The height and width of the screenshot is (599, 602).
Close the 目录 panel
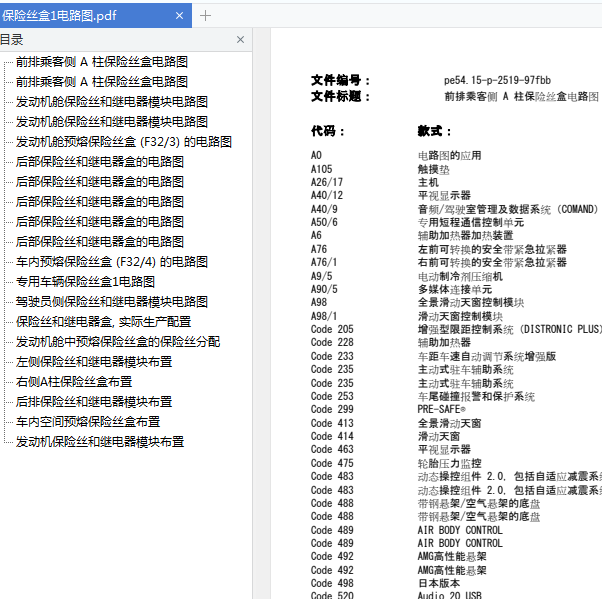240,40
